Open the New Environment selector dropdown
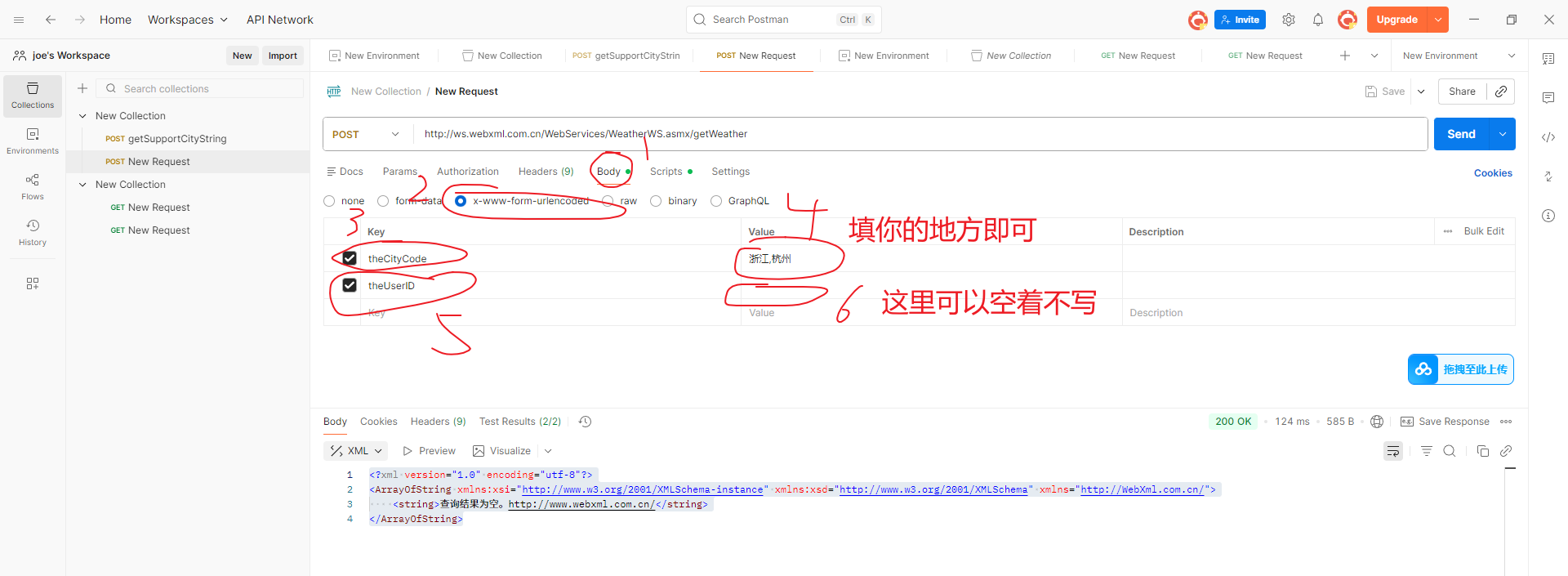This screenshot has height=576, width=1568. (1459, 56)
